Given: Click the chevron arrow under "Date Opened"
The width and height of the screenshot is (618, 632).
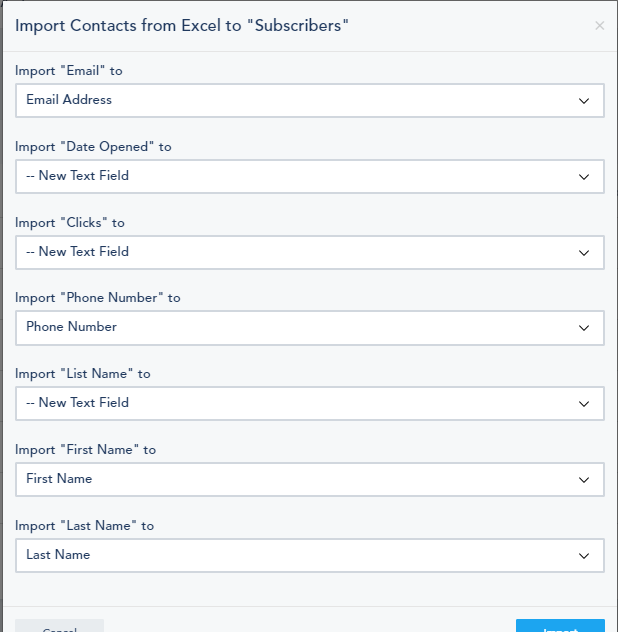Looking at the screenshot, I should [584, 177].
